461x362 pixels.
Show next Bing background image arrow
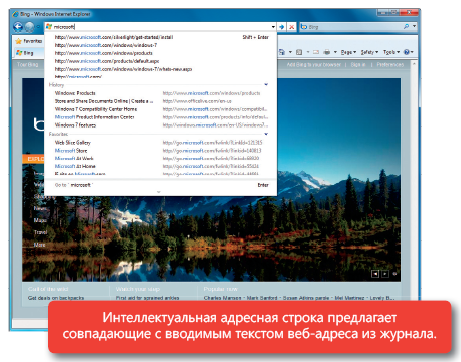tap(385, 274)
